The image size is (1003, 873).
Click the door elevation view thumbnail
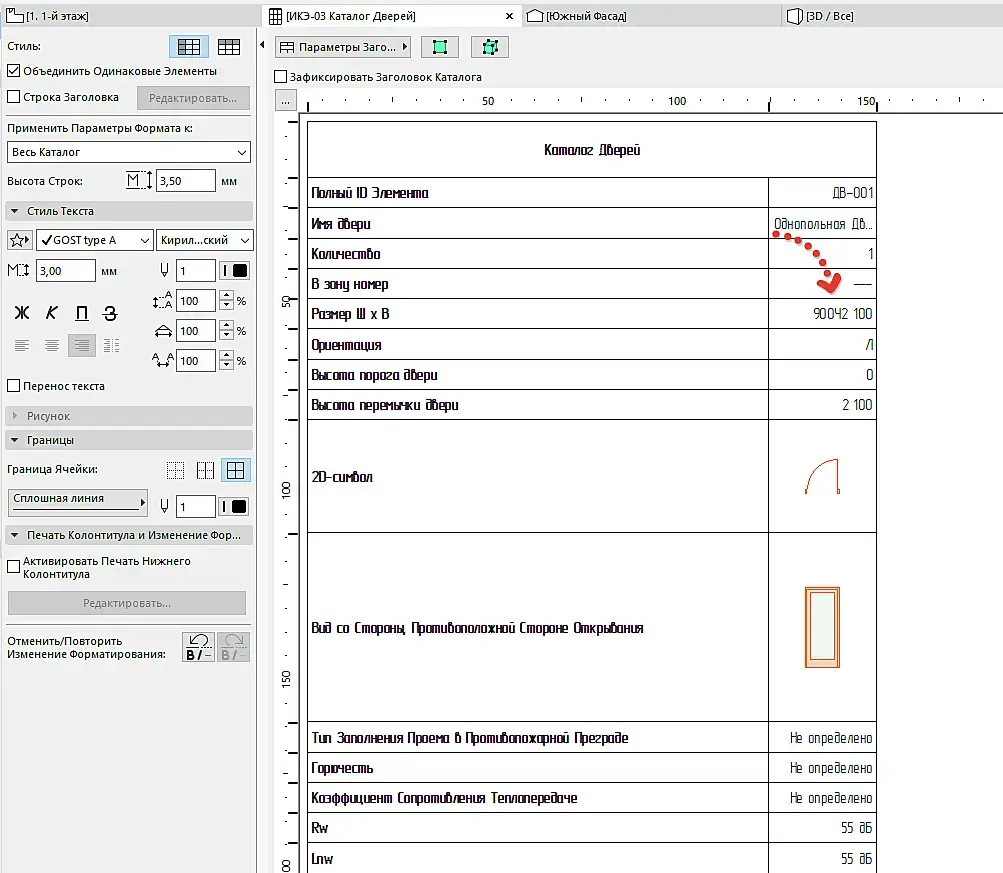pos(823,627)
